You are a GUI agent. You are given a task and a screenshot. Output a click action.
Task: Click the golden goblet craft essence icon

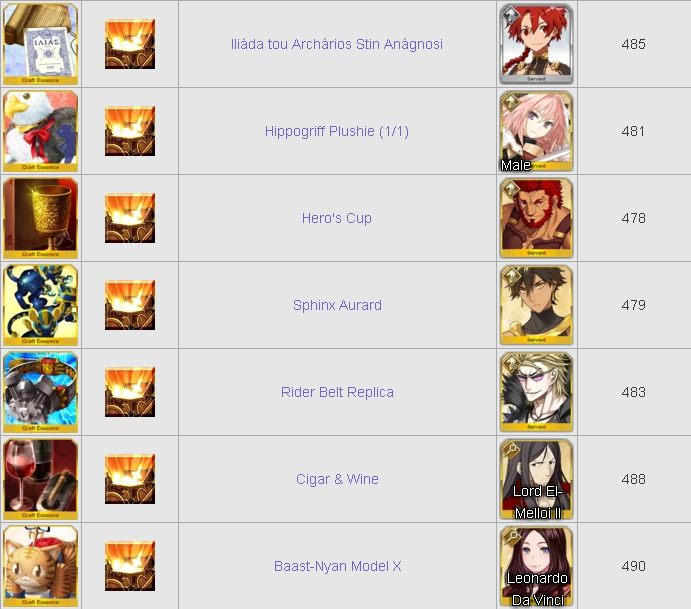(x=41, y=218)
